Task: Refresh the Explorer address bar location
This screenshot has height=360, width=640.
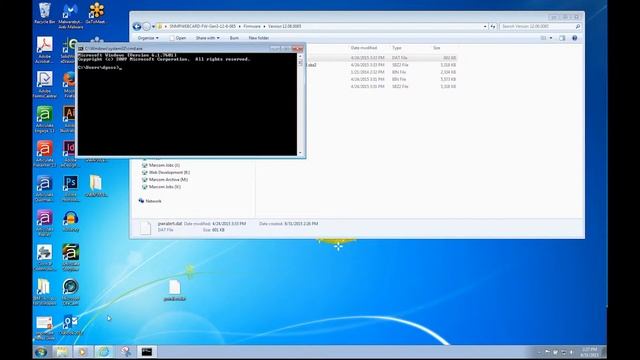Action: pyautogui.click(x=493, y=27)
